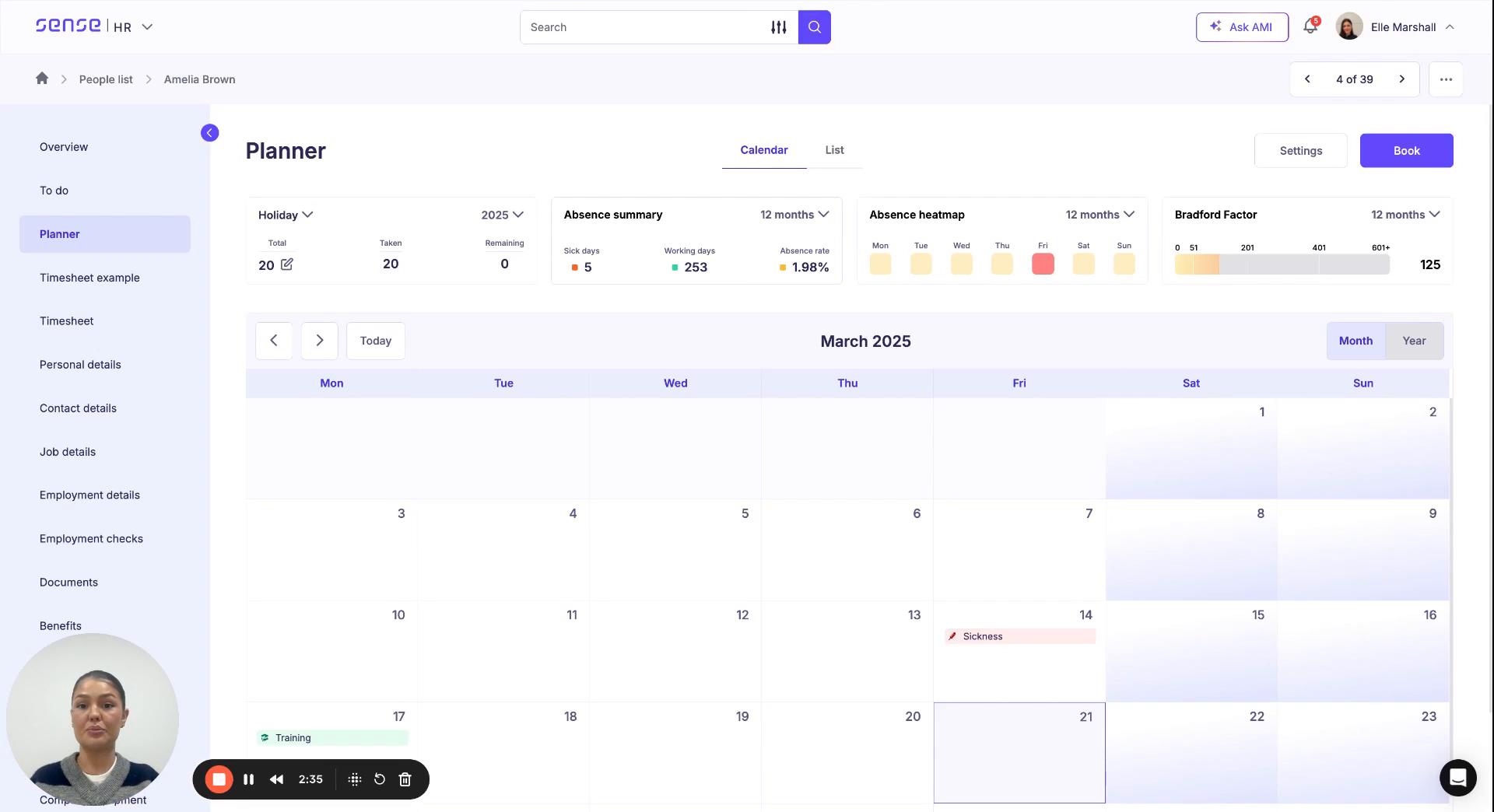
Task: Collapse the left sidebar panel
Action: (209, 132)
